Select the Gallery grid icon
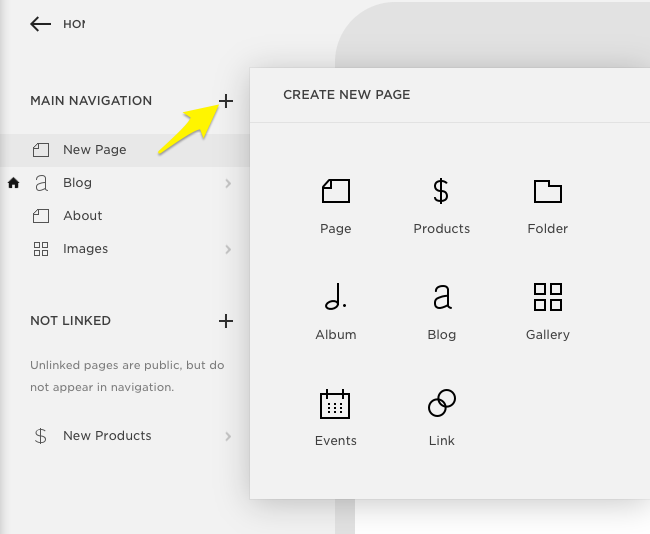The height and width of the screenshot is (534, 650). coord(547,297)
